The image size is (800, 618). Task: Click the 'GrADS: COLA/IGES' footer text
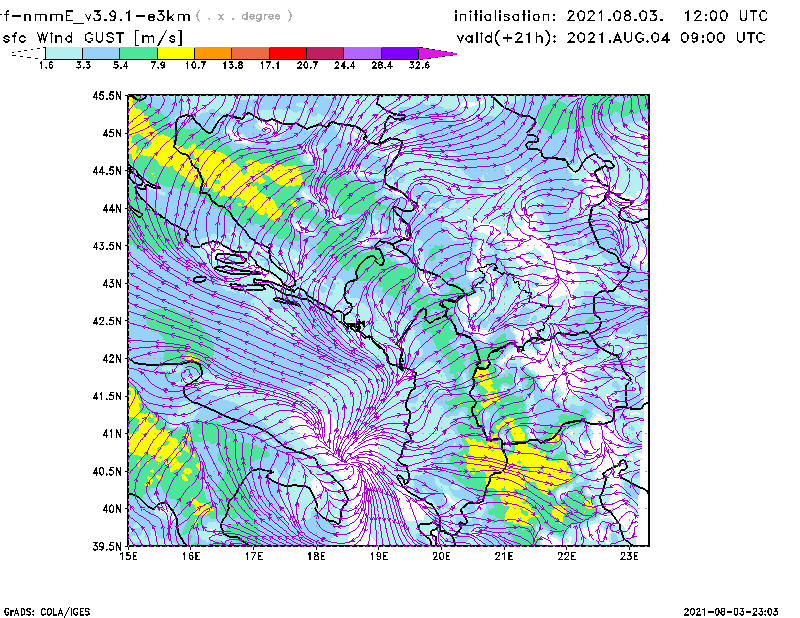pyautogui.click(x=47, y=612)
